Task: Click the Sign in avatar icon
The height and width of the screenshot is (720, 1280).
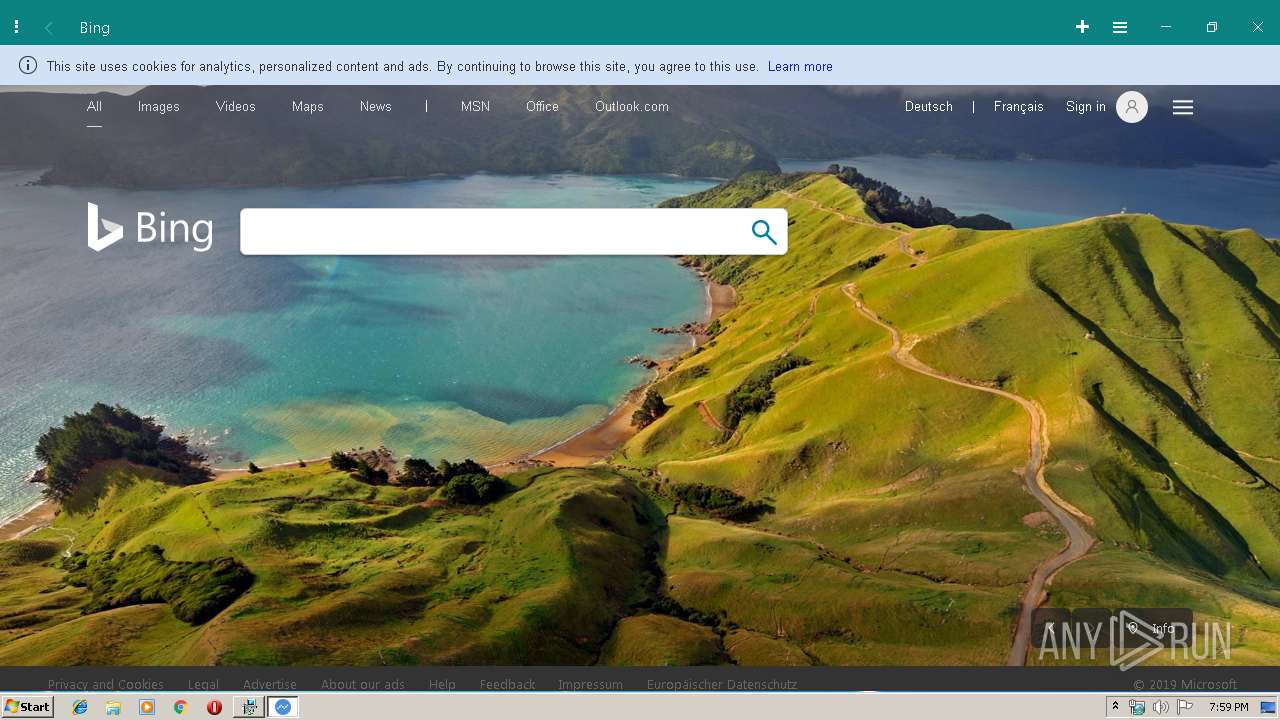Action: (1132, 107)
